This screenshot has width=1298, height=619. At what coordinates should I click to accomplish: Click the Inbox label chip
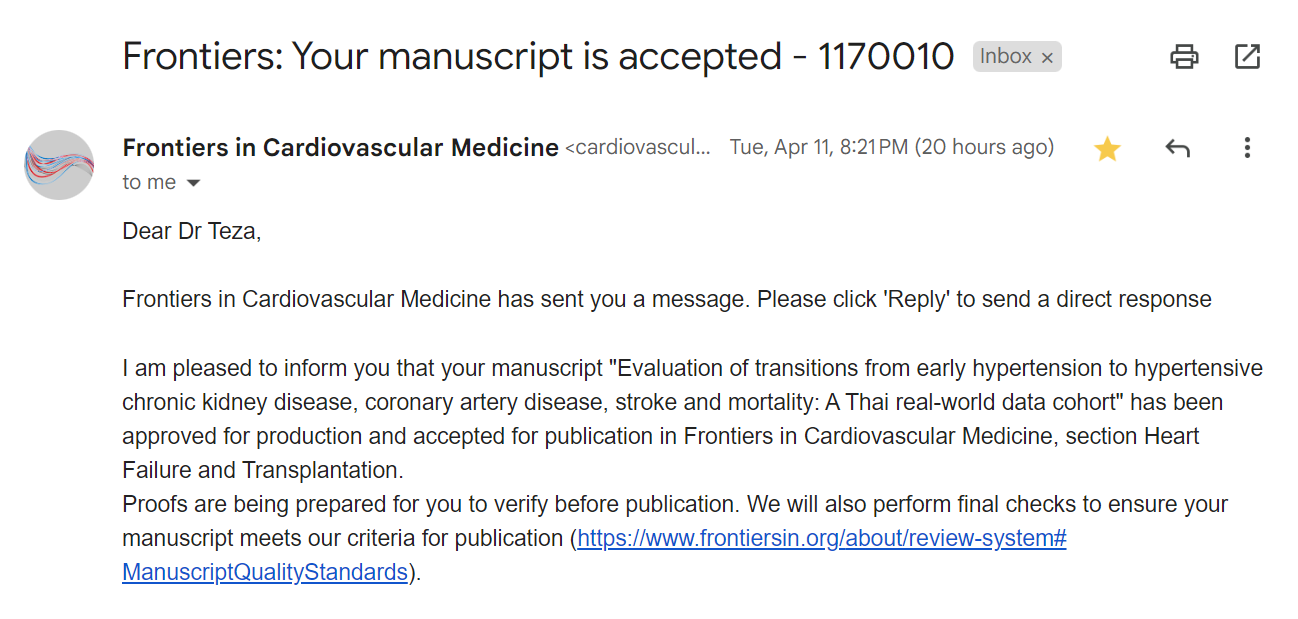pyautogui.click(x=1005, y=57)
